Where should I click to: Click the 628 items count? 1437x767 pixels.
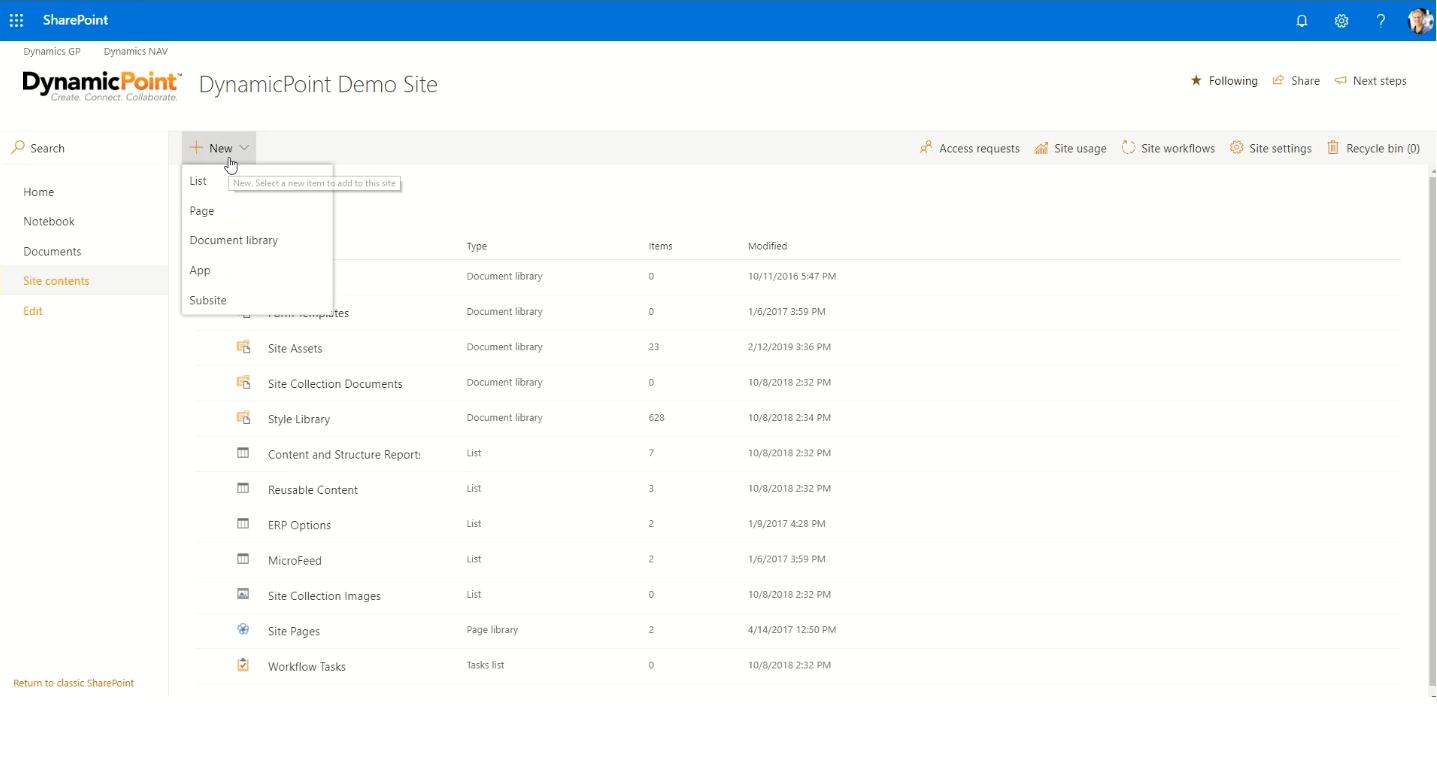(x=657, y=418)
